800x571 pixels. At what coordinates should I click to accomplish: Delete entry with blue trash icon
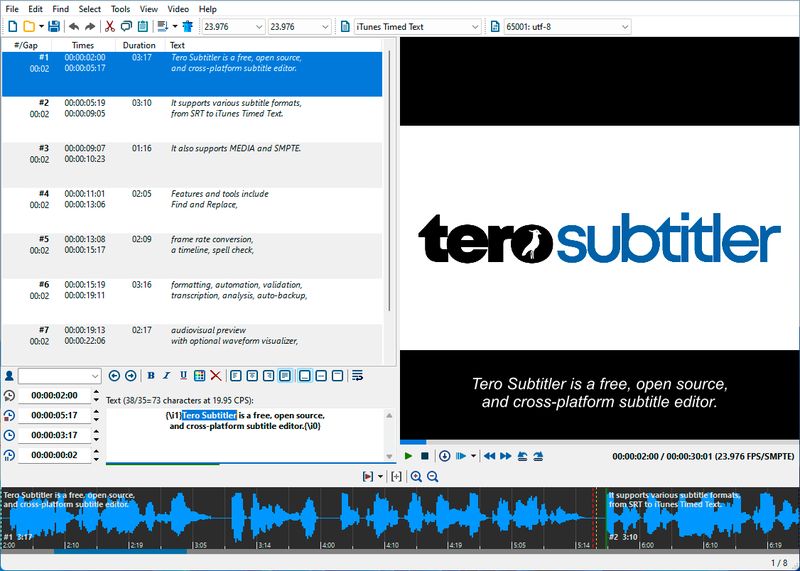click(x=188, y=27)
